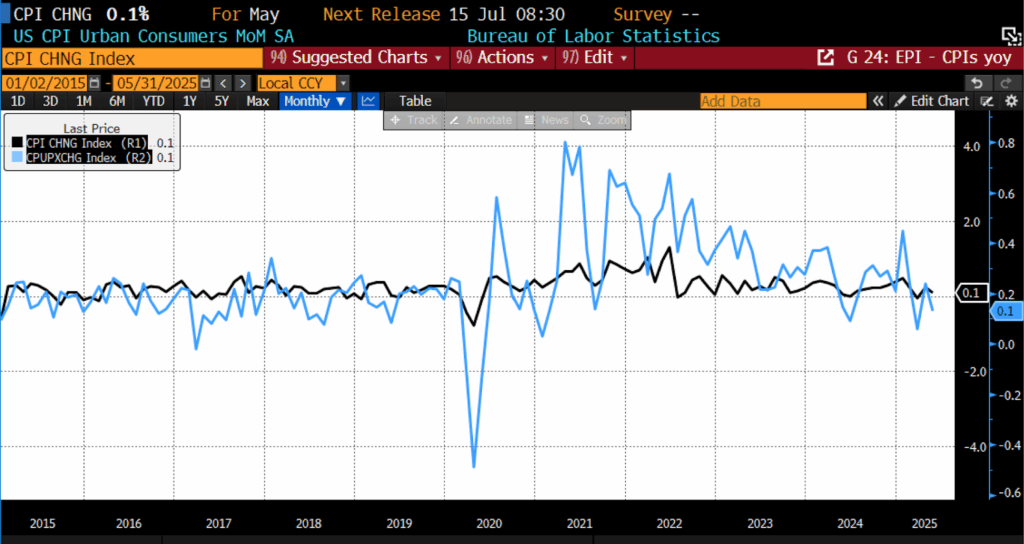Click the CPUPXCHG Index blue legend swatch
The height and width of the screenshot is (544, 1024).
point(17,157)
